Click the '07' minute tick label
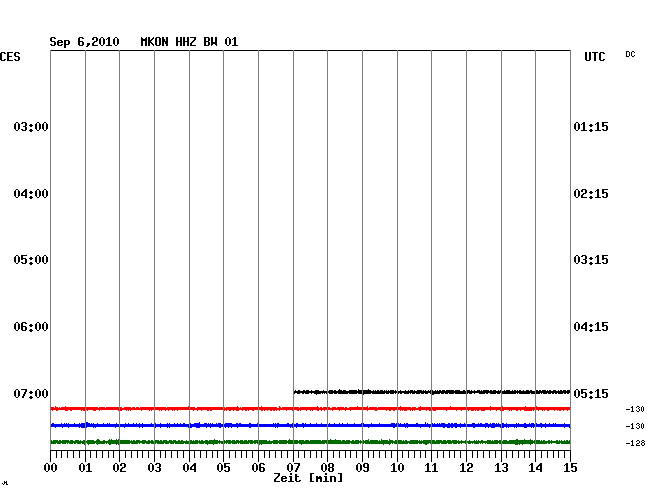This screenshot has height=494, width=650. 293,468
